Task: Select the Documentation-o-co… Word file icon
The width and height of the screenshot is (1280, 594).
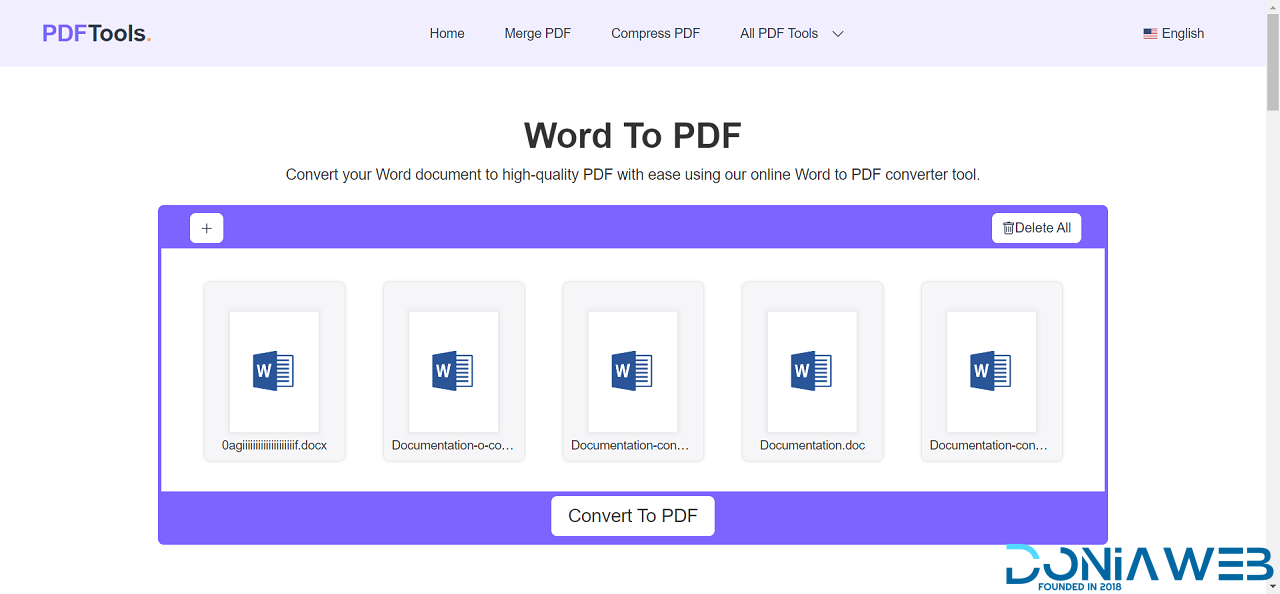Action: [x=453, y=371]
